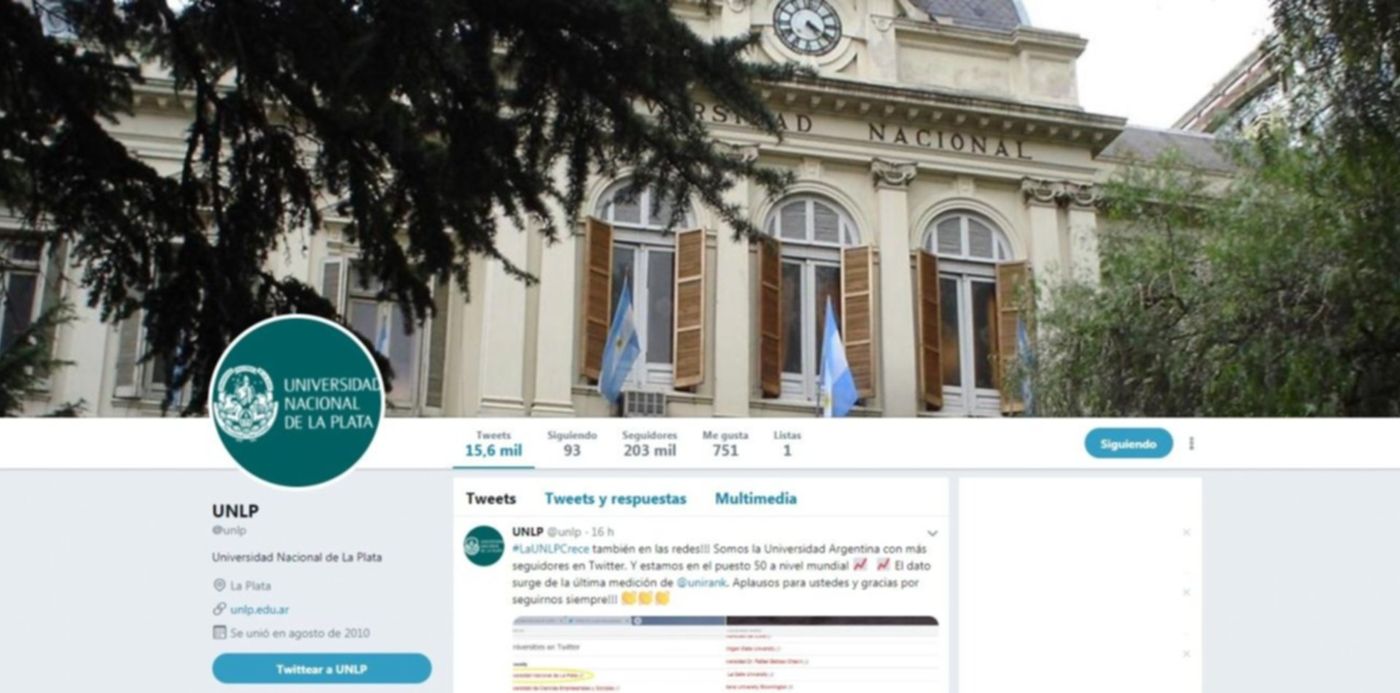The image size is (1400, 693).
Task: Open the three-dot more options menu
Action: (1191, 443)
